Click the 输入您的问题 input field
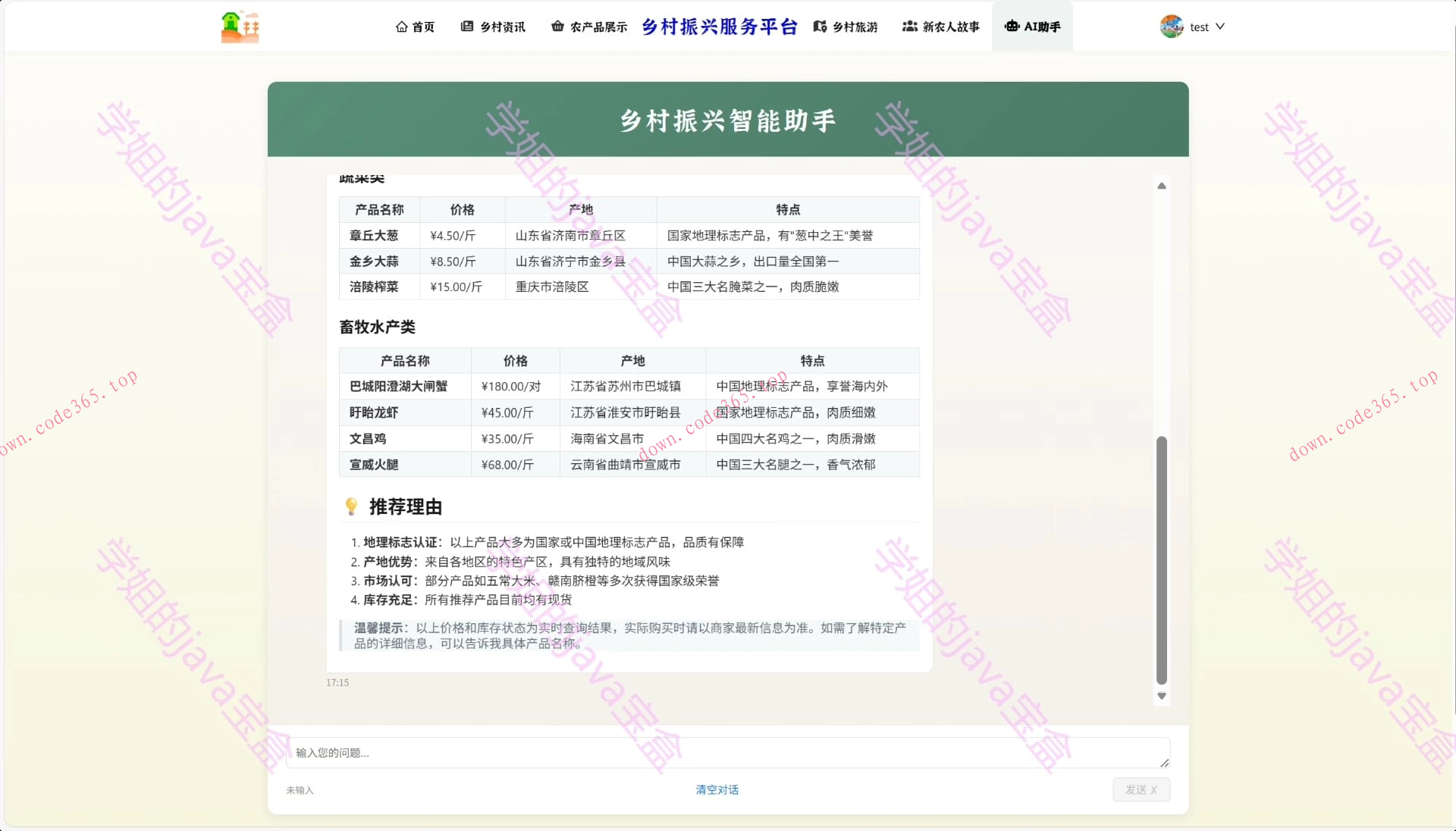 (726, 753)
